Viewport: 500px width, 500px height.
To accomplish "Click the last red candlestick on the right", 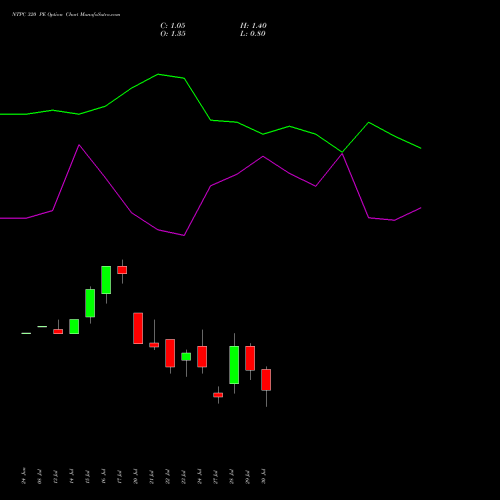I will tap(266, 380).
